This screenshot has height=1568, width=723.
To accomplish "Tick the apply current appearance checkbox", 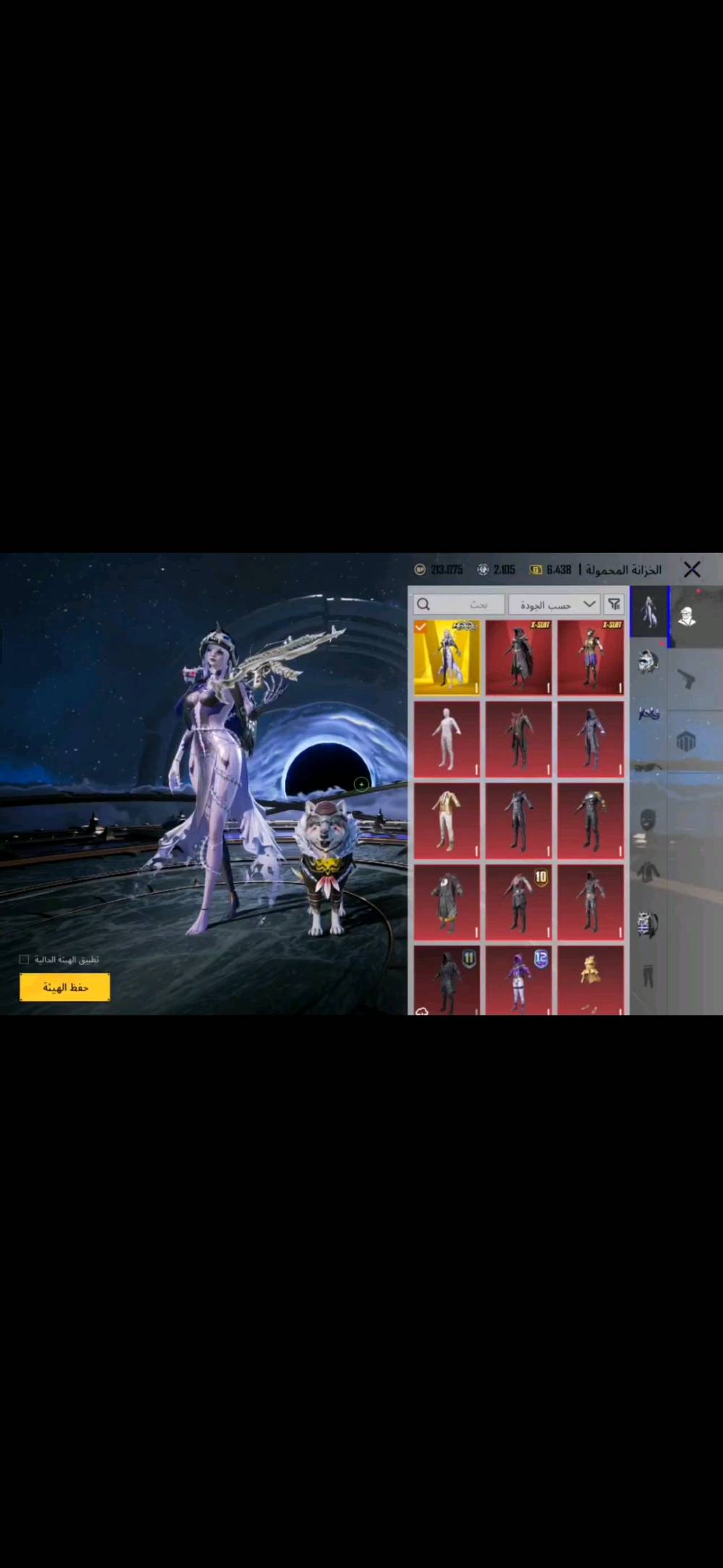I will point(24,959).
